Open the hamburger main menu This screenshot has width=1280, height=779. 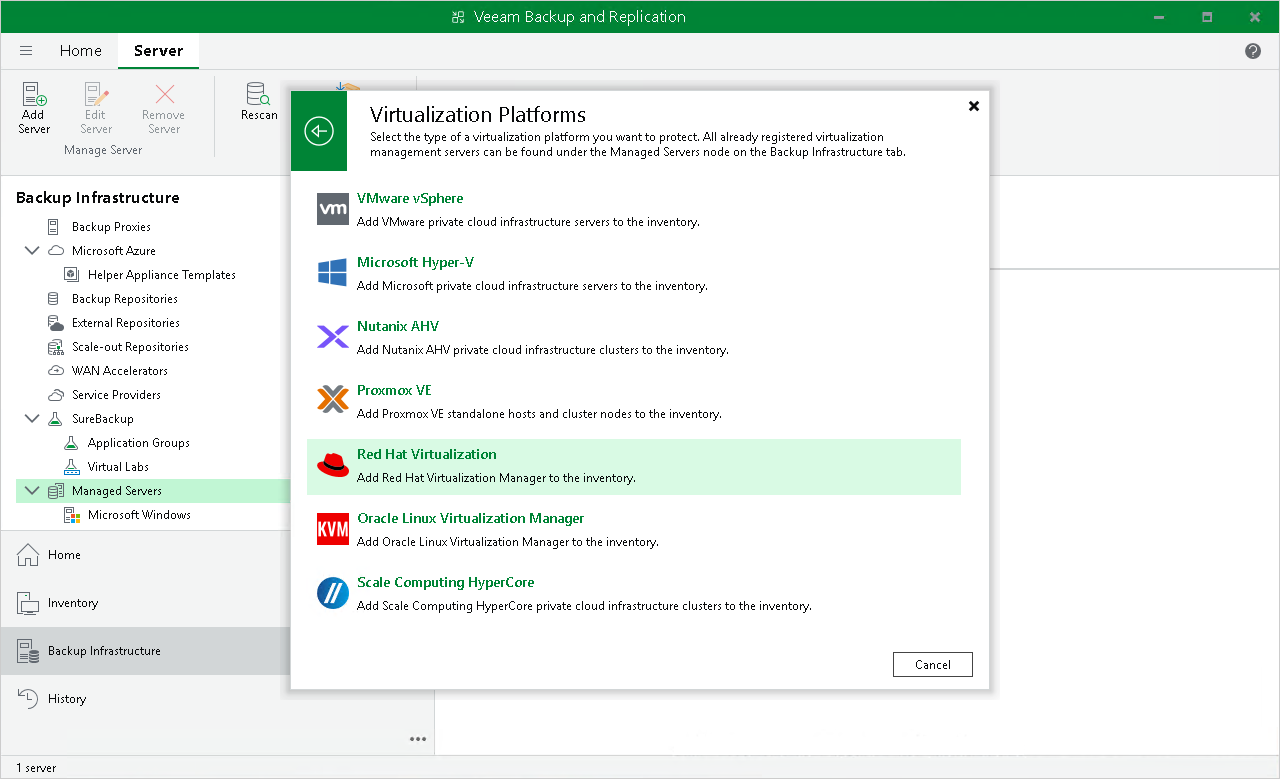26,51
